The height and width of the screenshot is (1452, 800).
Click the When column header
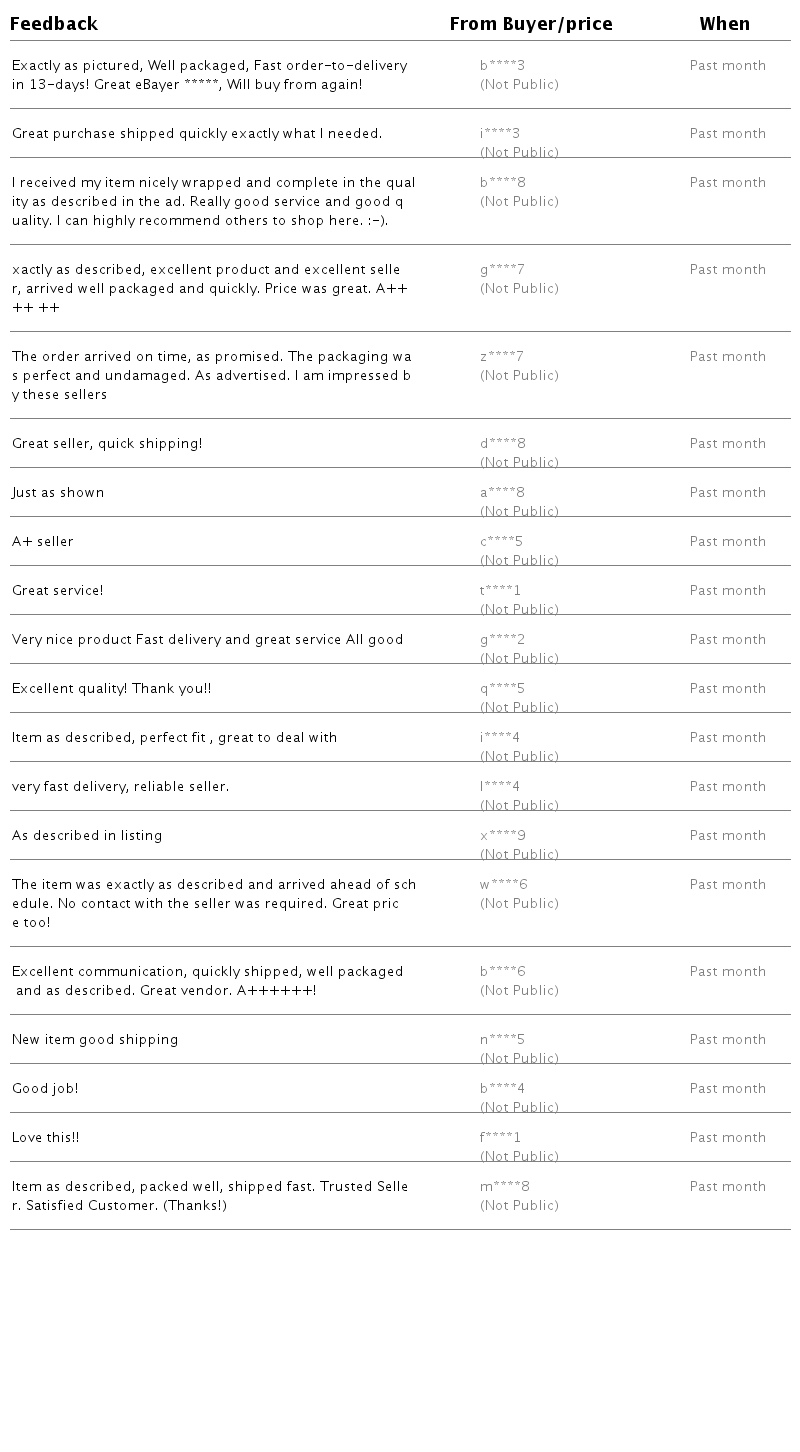[x=725, y=24]
